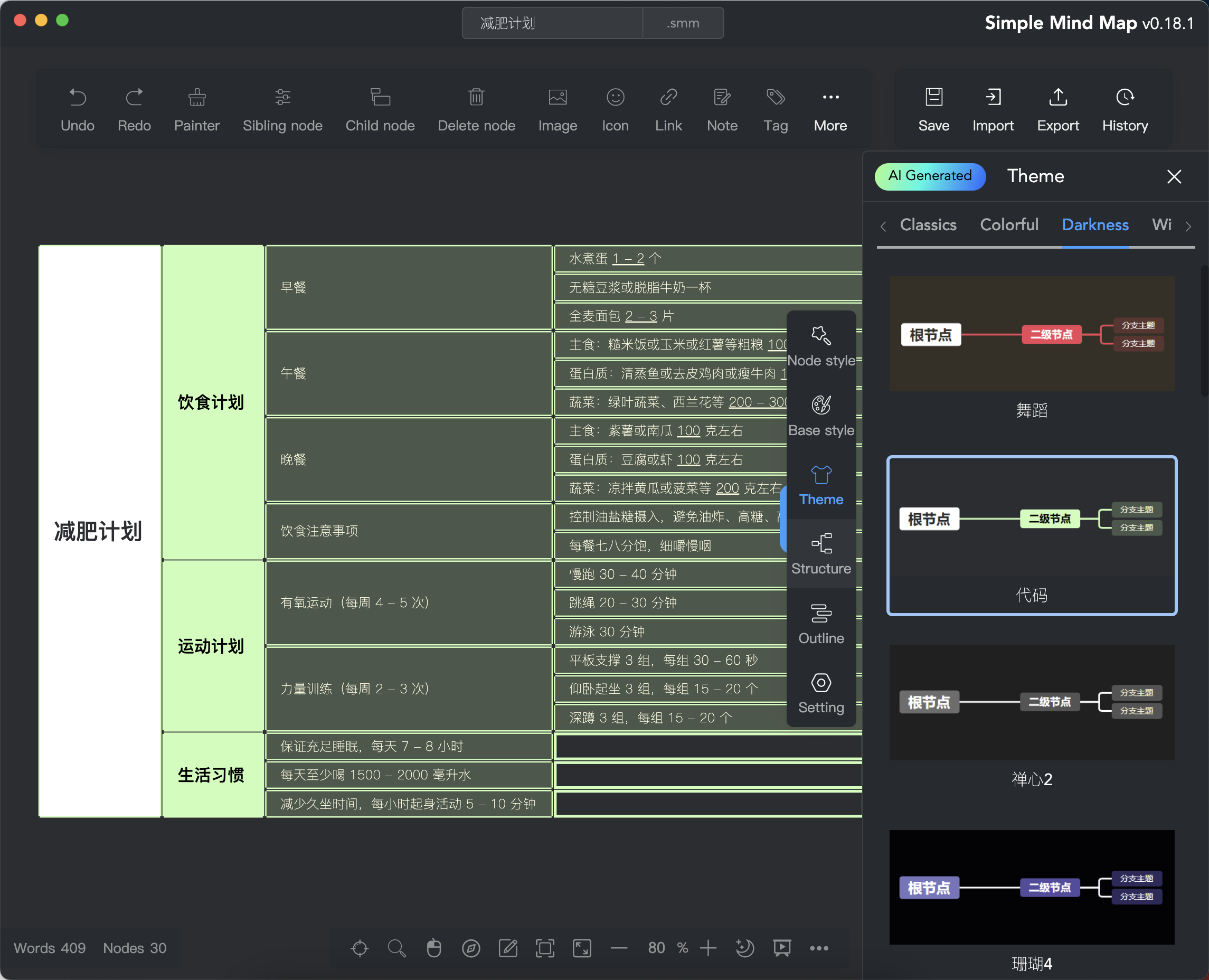Viewport: 1209px width, 980px height.
Task: Start the presentation demo mode
Action: 782,948
